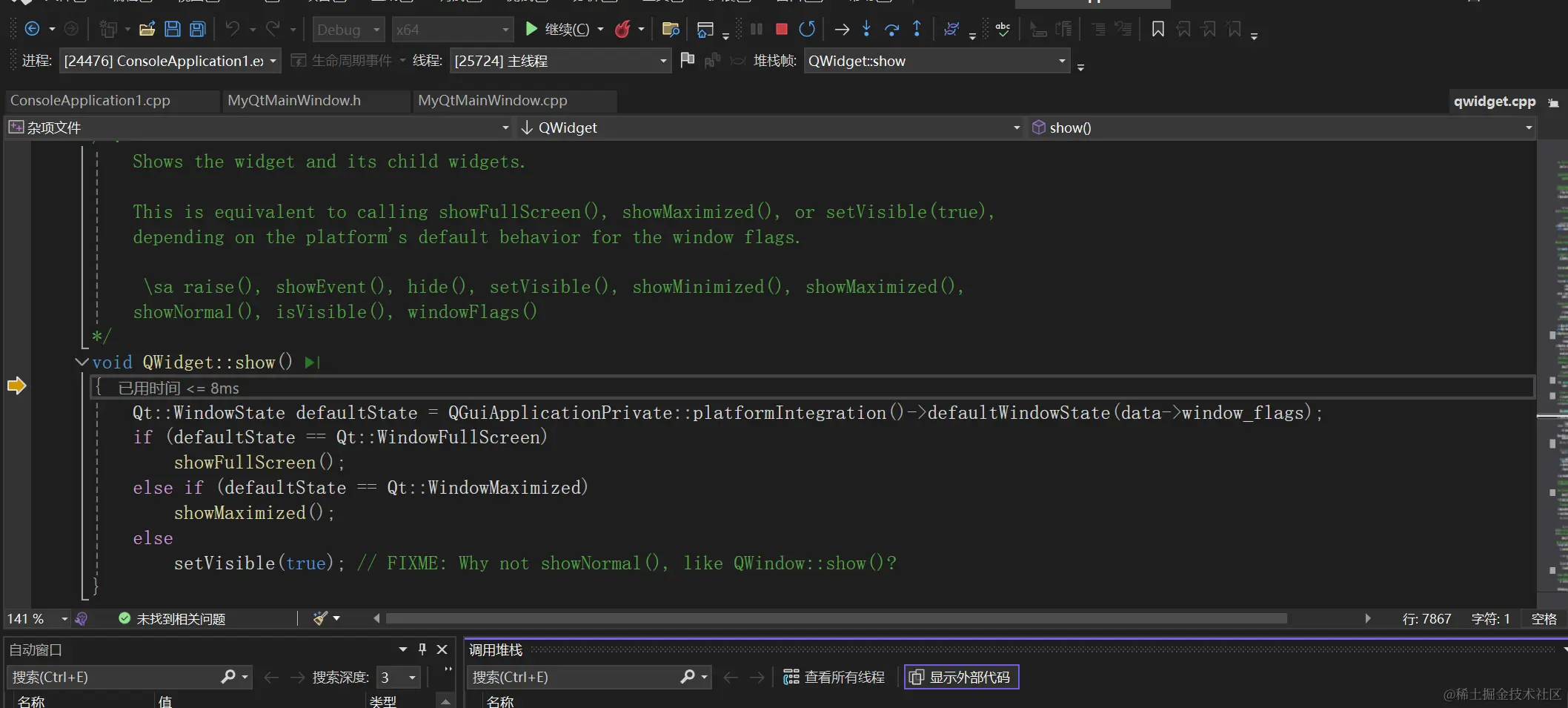
Task: Open Autos window options dropdown arrow
Action: pyautogui.click(x=402, y=649)
